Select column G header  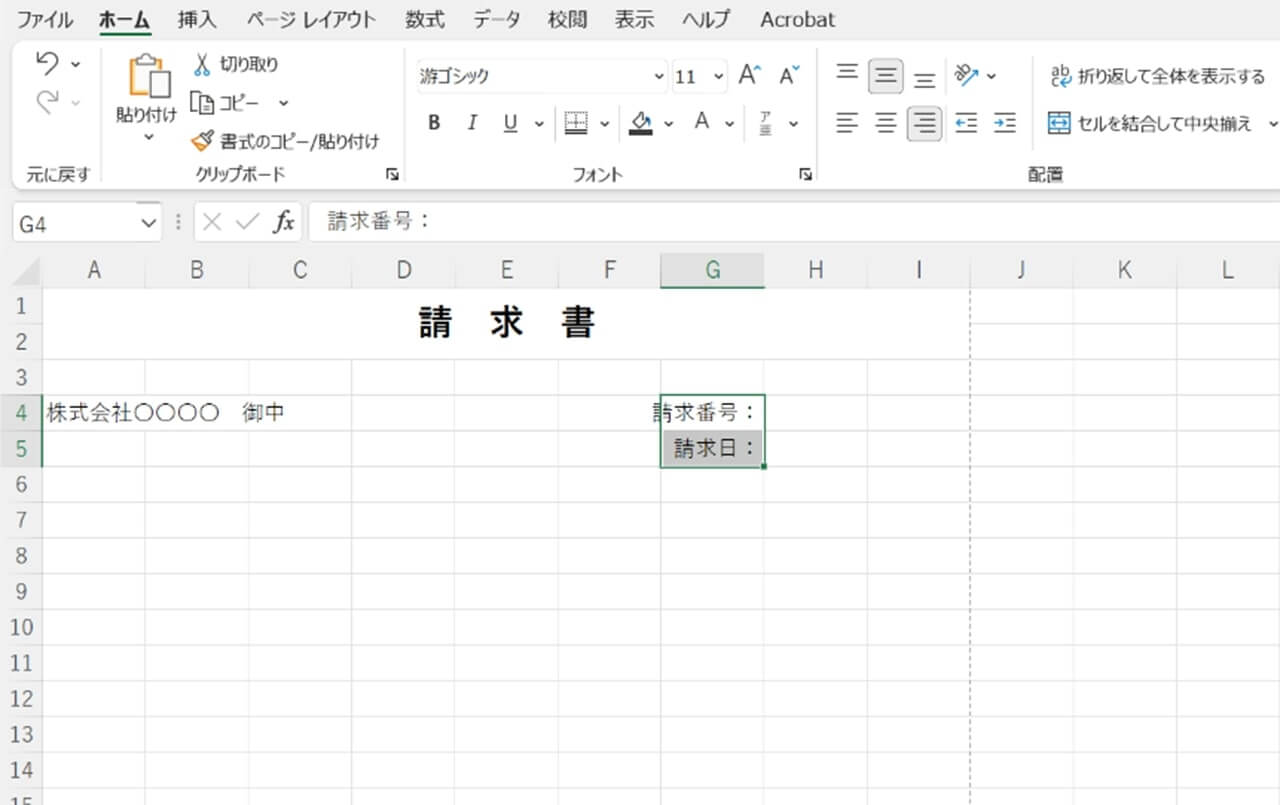coord(712,271)
